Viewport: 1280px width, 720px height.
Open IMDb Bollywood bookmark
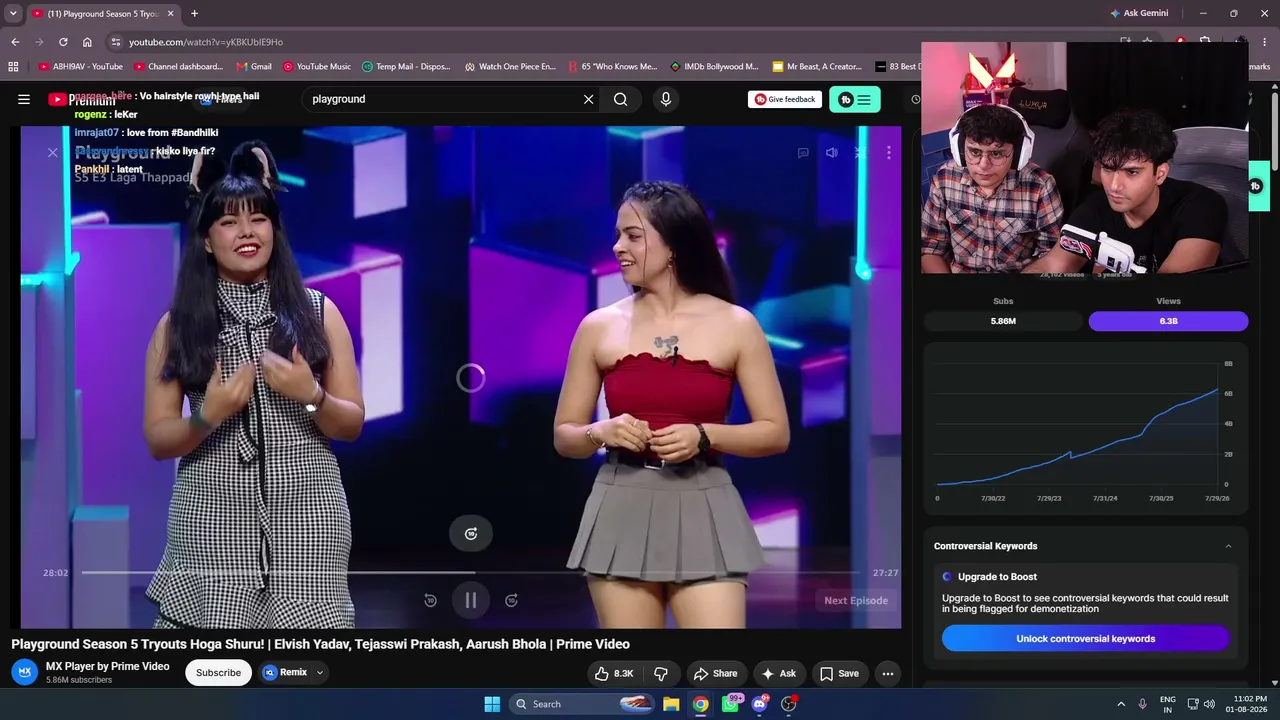pos(714,67)
